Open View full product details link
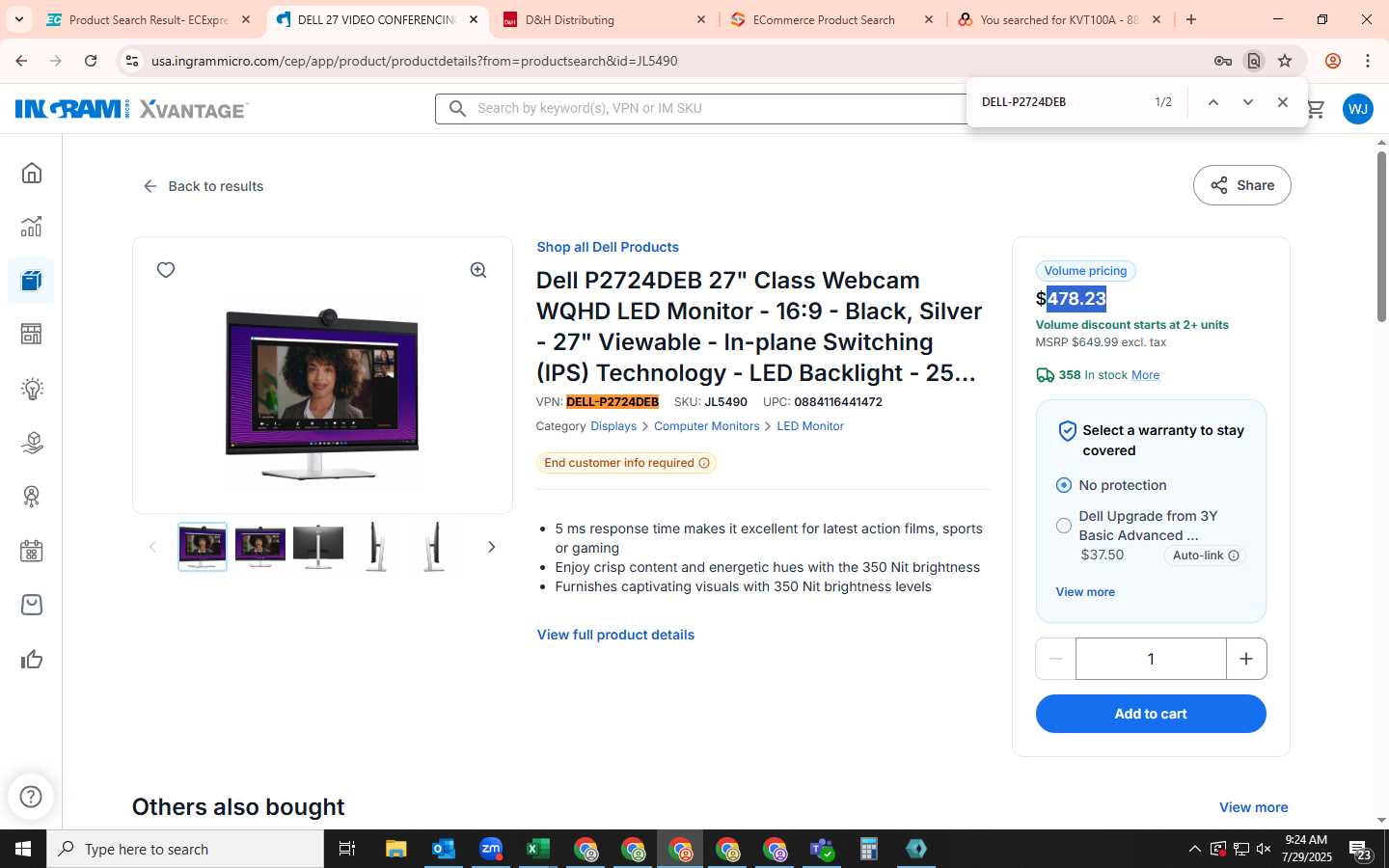The width and height of the screenshot is (1389, 868). [615, 635]
